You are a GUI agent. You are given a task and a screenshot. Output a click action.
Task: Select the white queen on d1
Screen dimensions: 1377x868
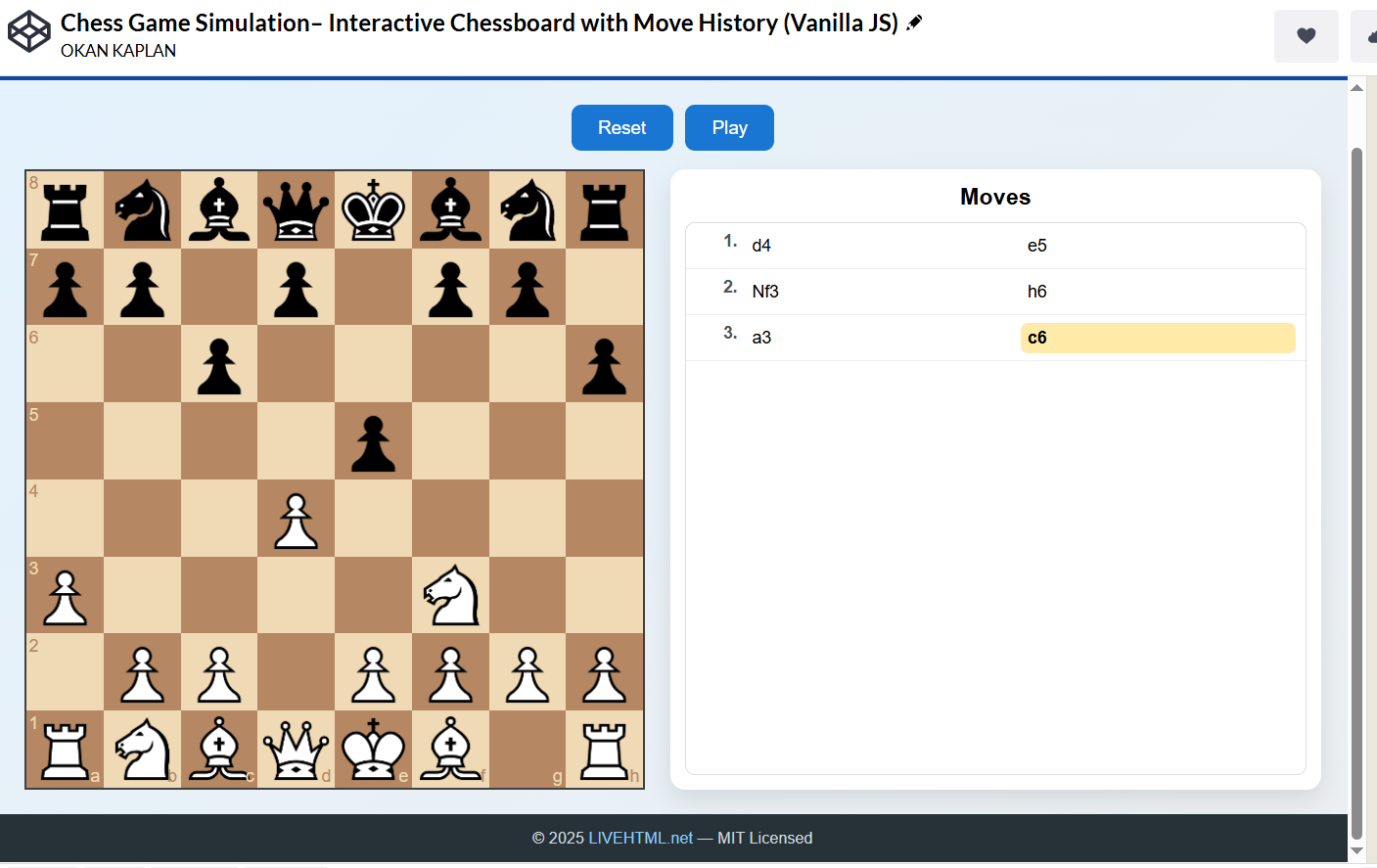point(297,750)
